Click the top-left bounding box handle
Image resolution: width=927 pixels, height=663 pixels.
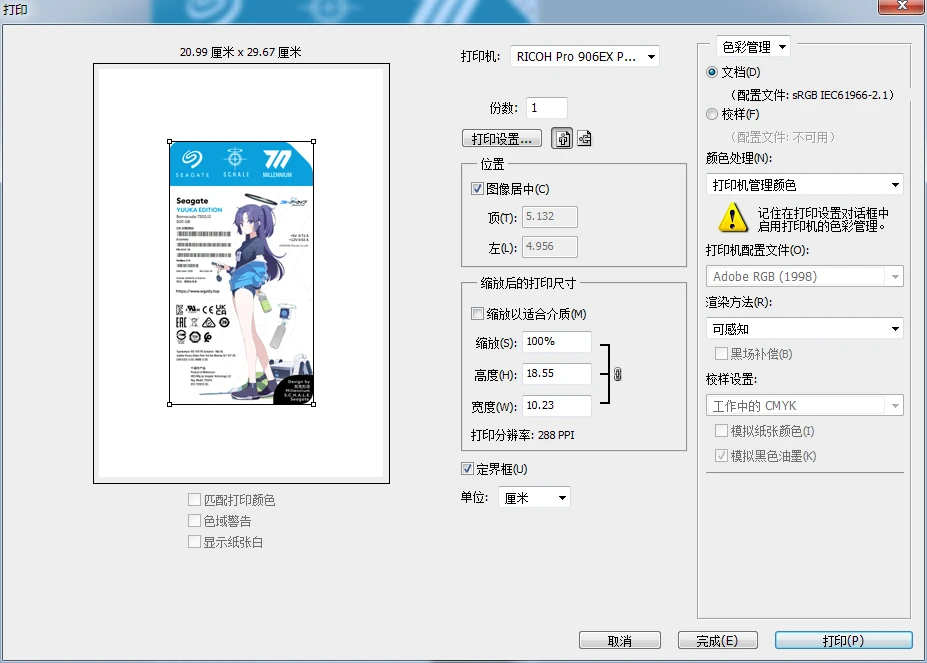tap(170, 142)
